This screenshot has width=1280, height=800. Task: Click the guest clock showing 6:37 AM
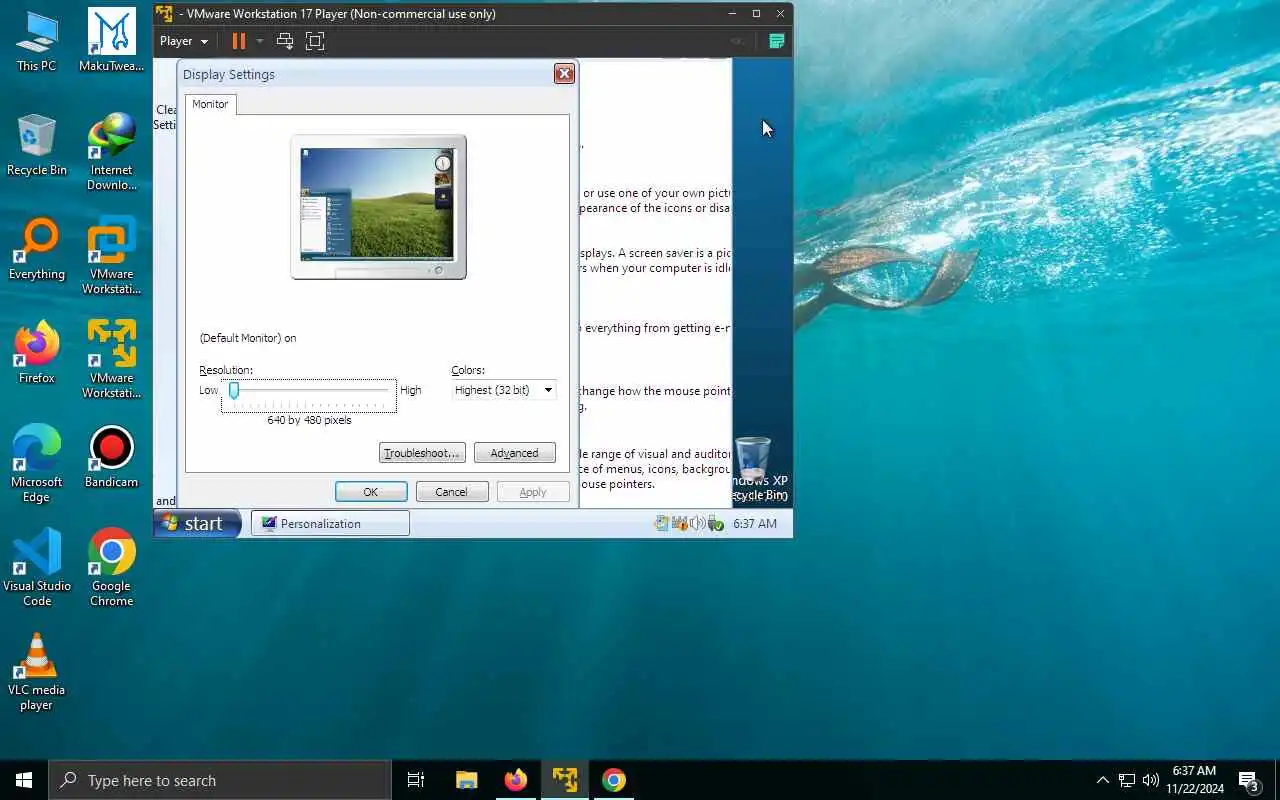point(755,523)
